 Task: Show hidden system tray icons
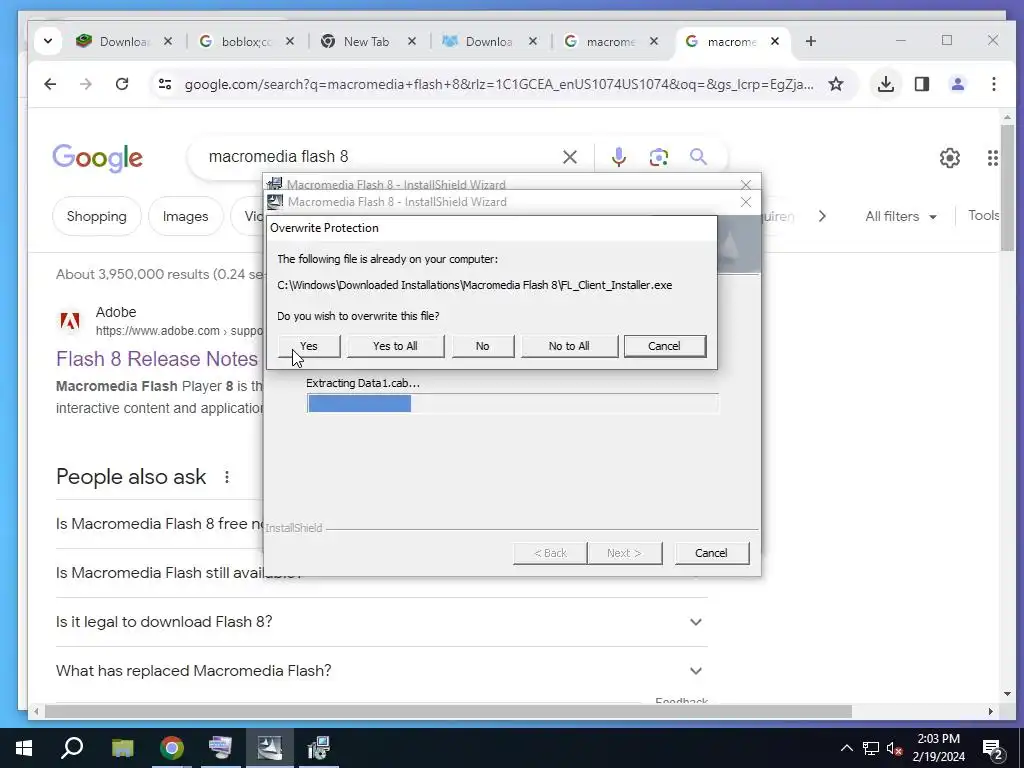[846, 748]
